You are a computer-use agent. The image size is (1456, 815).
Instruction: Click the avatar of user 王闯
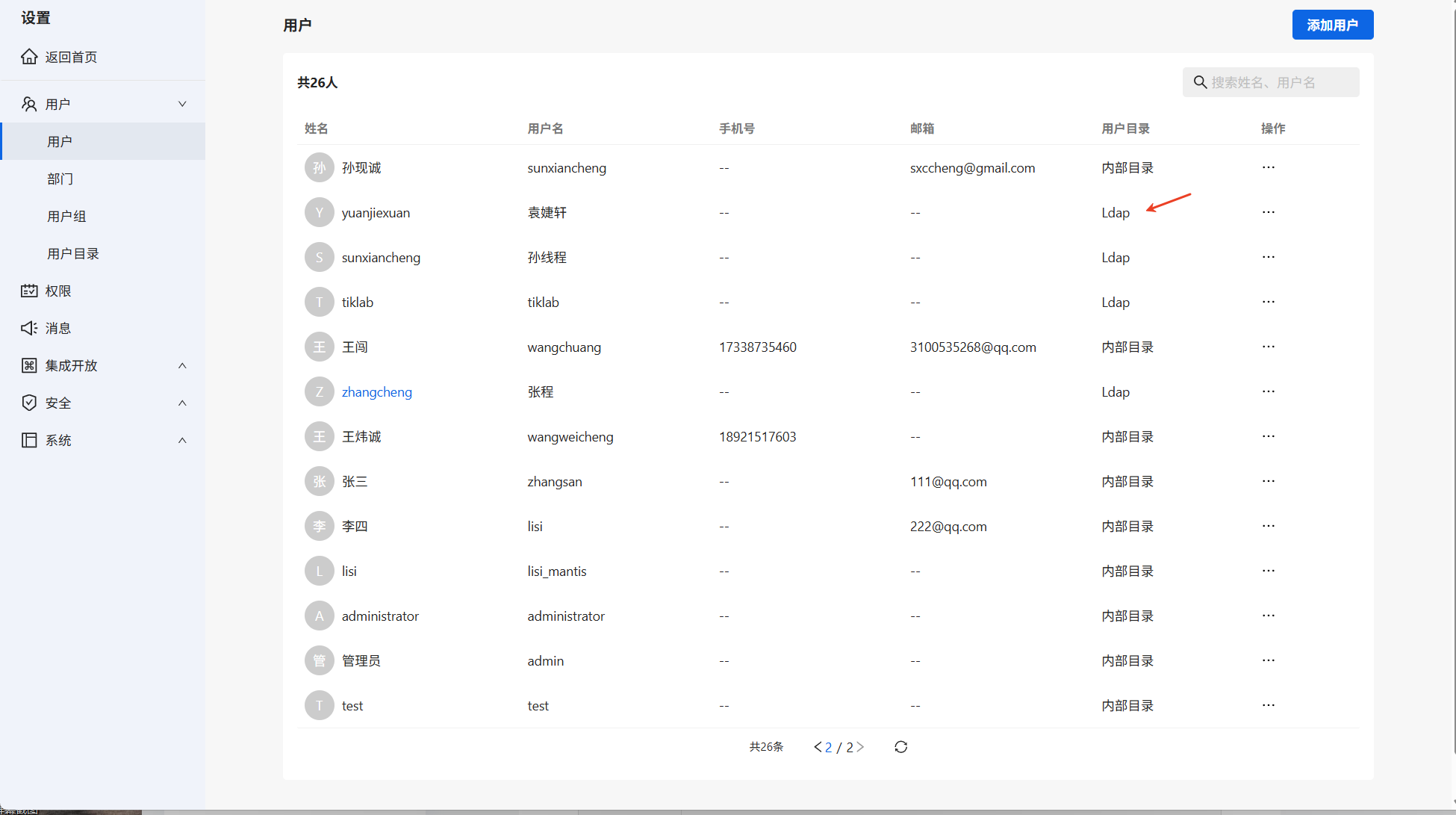coord(319,347)
